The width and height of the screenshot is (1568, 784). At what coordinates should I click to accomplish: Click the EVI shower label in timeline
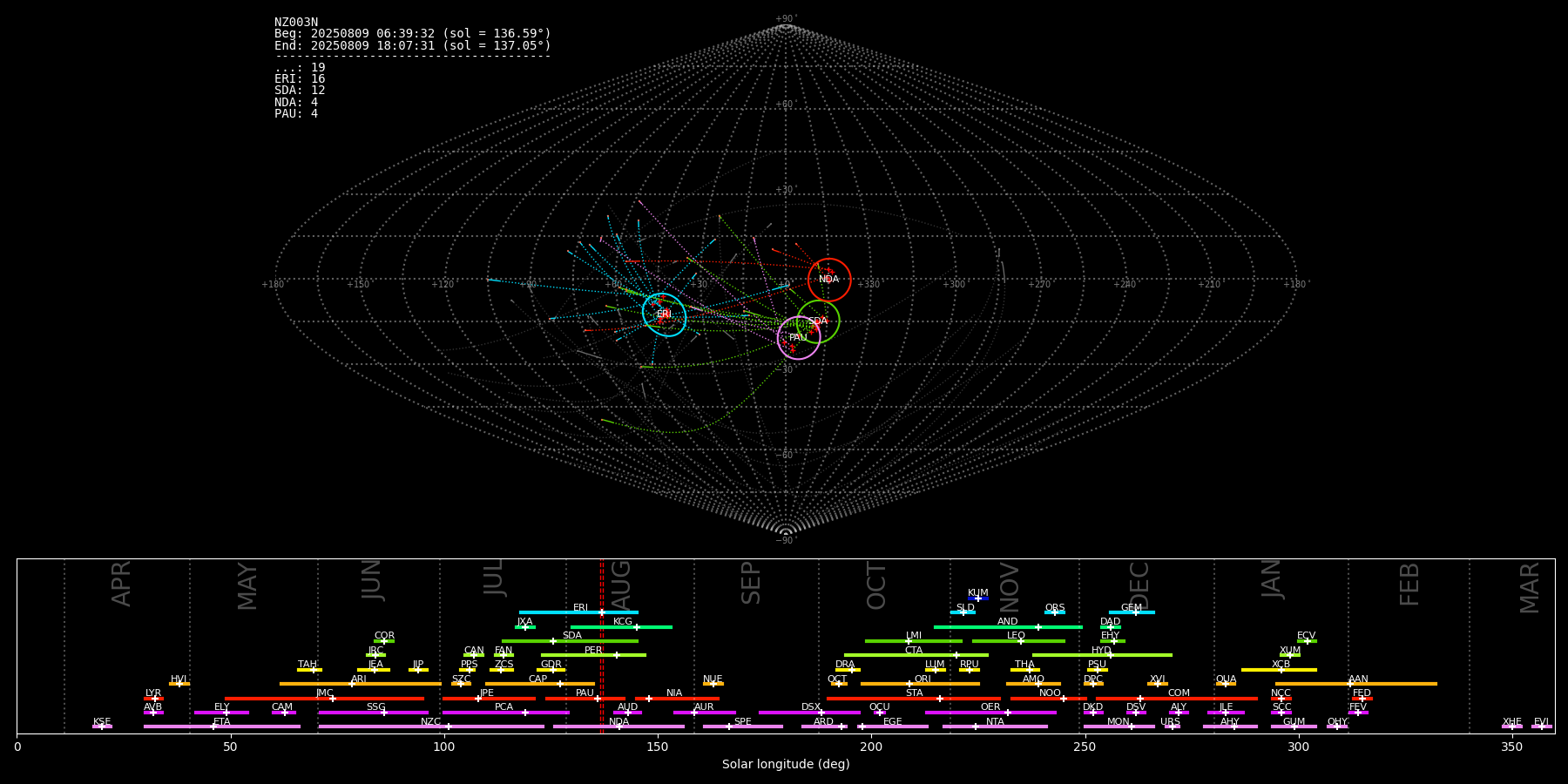pos(1542,722)
